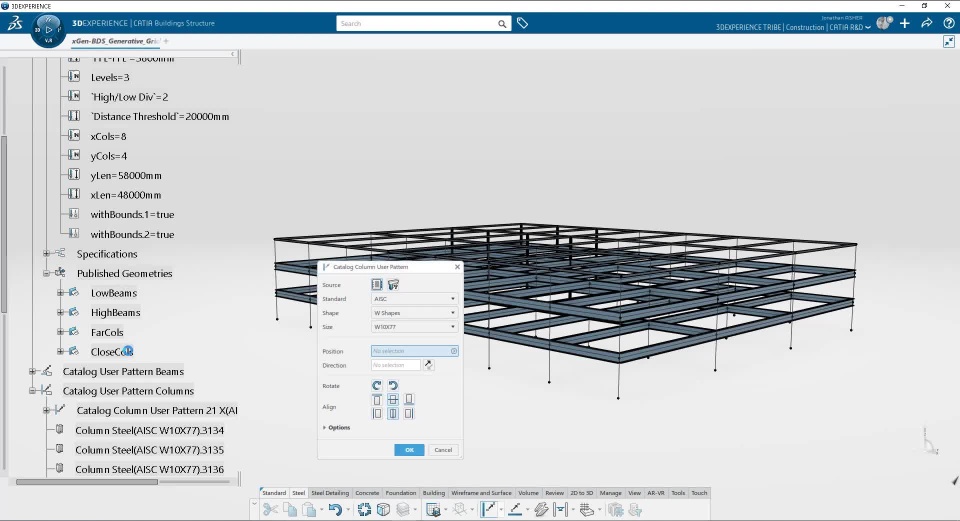Screen dimensions: 960x521
Task: Open the Steel tab
Action: (x=298, y=493)
